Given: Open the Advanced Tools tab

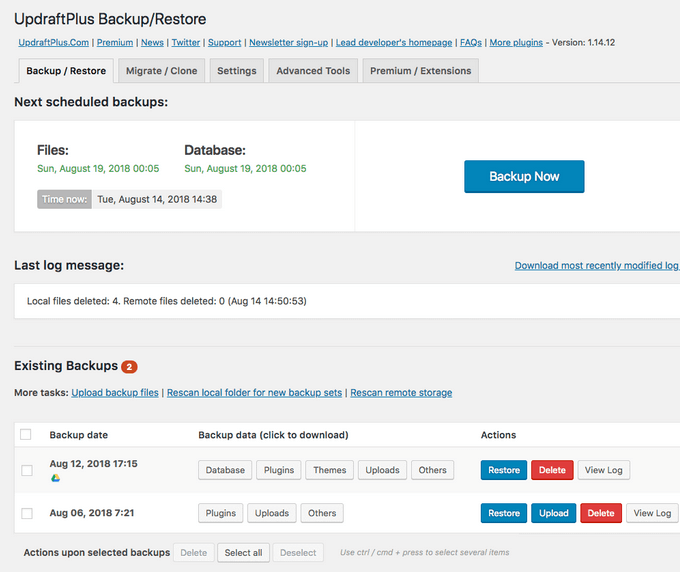Looking at the screenshot, I should (x=313, y=71).
